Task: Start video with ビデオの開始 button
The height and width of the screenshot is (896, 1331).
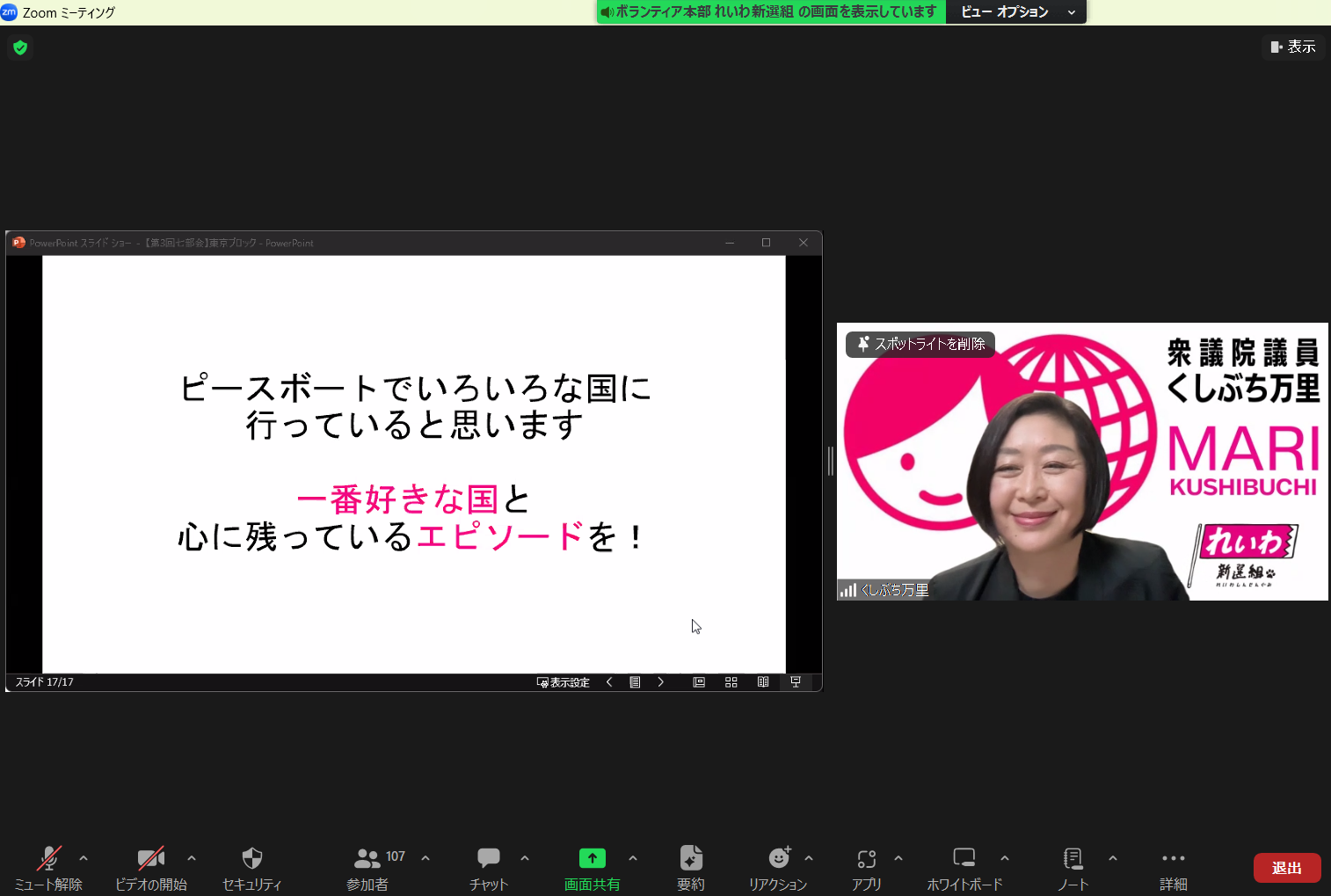Action: 151,866
